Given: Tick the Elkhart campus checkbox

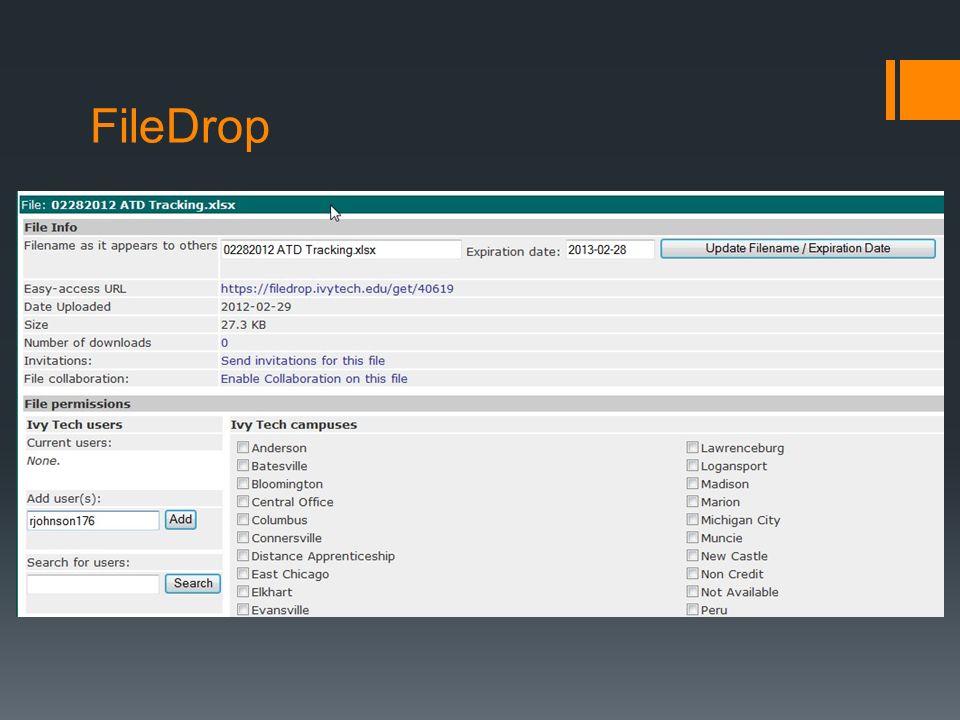Looking at the screenshot, I should coord(243,591).
